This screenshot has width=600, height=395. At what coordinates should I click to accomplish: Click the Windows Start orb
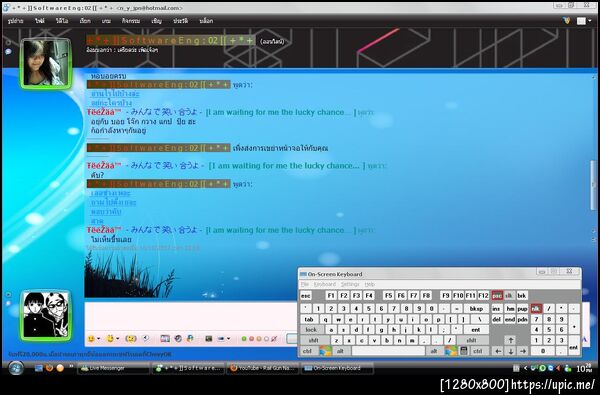click(x=16, y=368)
